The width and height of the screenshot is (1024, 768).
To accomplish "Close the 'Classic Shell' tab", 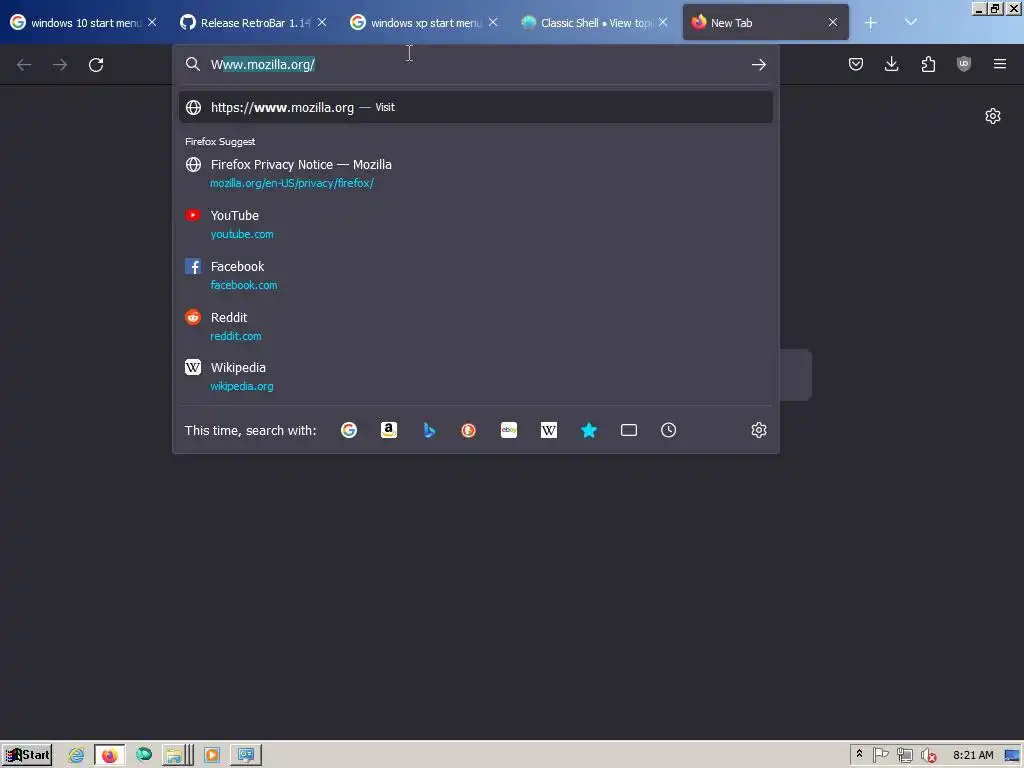I will tap(663, 22).
